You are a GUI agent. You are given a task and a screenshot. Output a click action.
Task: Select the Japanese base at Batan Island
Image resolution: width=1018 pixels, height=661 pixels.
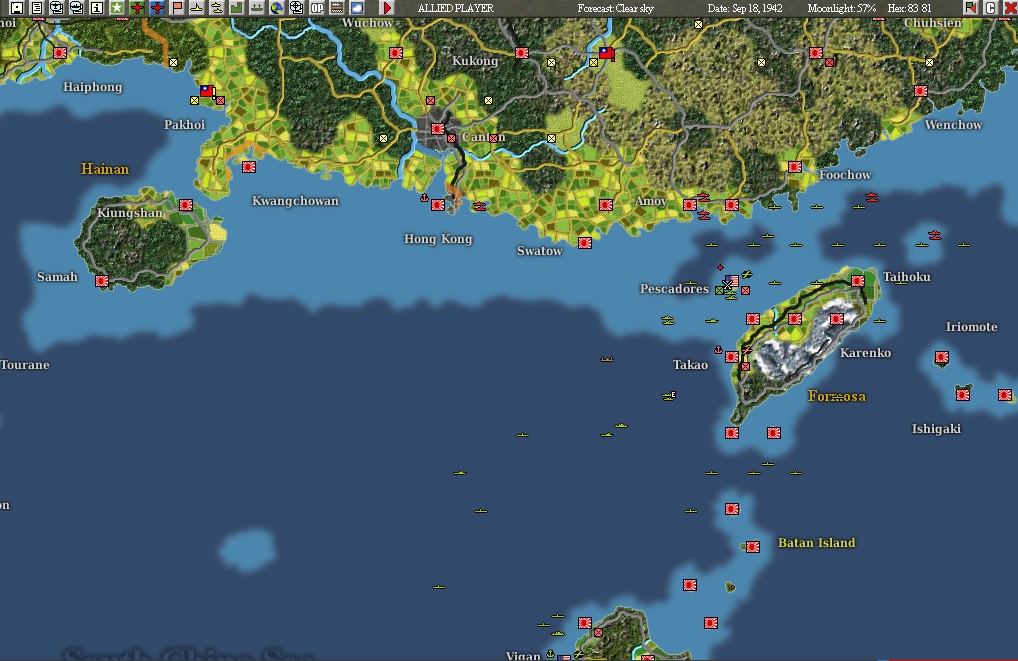[x=752, y=547]
